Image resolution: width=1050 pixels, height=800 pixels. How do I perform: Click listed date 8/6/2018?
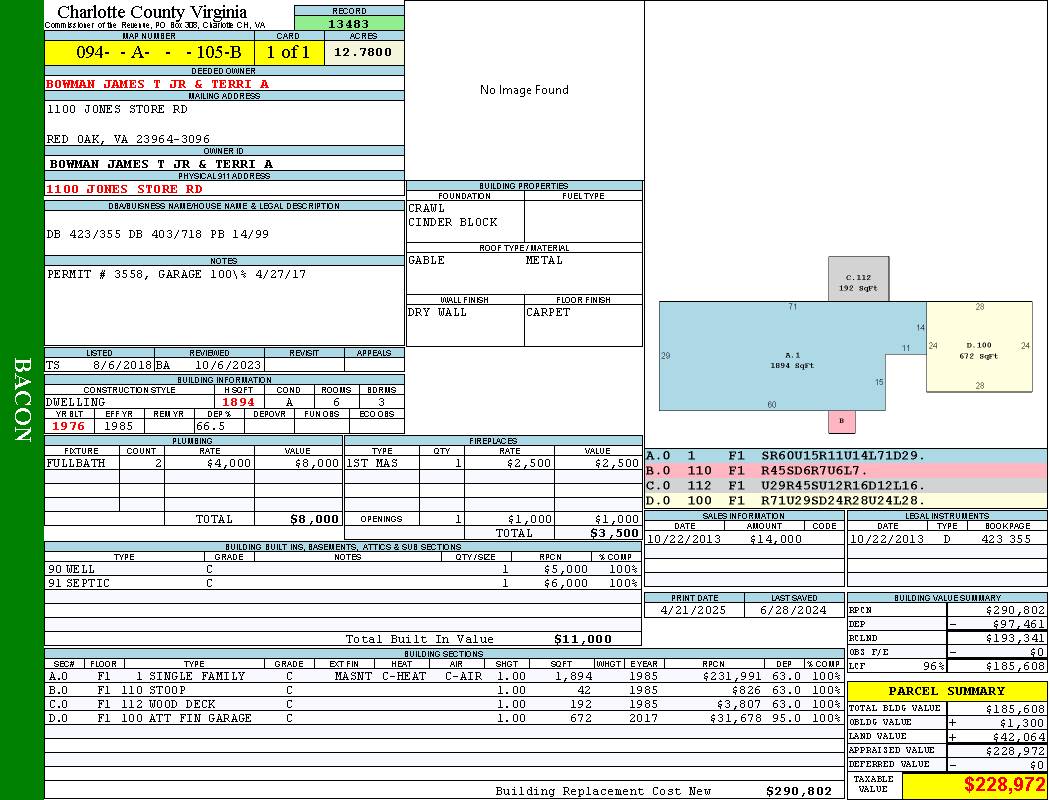122,365
